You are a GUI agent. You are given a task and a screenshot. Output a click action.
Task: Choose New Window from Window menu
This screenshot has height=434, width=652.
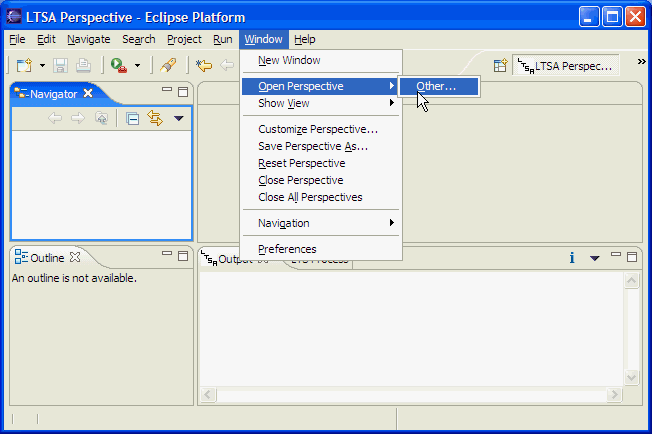pyautogui.click(x=321, y=61)
